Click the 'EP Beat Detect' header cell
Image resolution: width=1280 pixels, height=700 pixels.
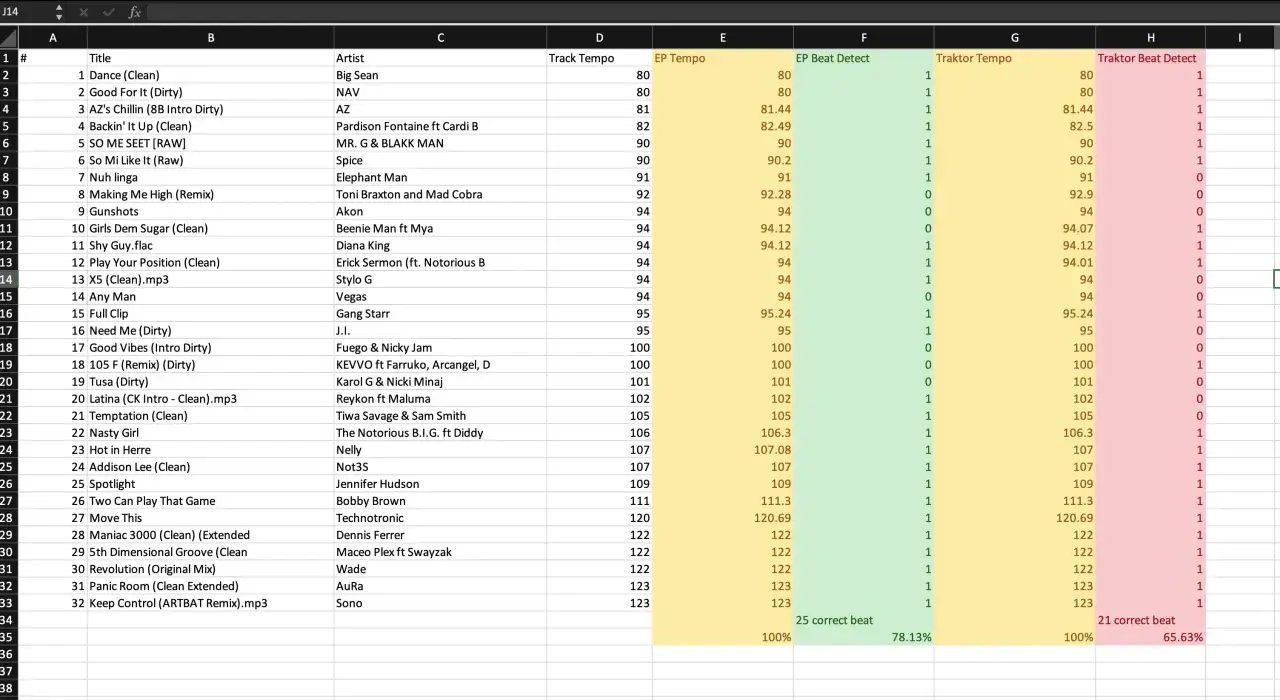(864, 58)
